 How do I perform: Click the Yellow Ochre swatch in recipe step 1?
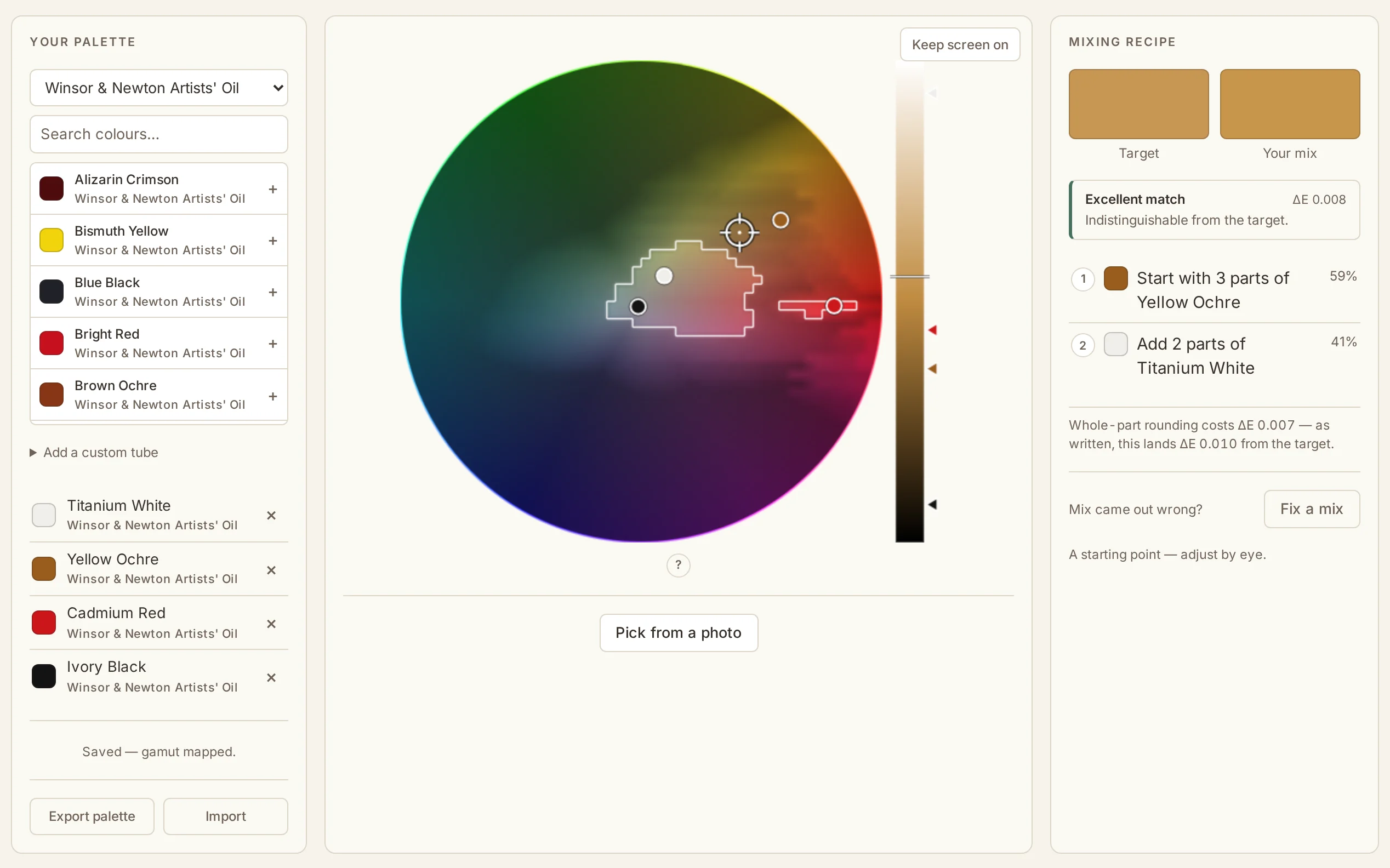(x=1115, y=278)
